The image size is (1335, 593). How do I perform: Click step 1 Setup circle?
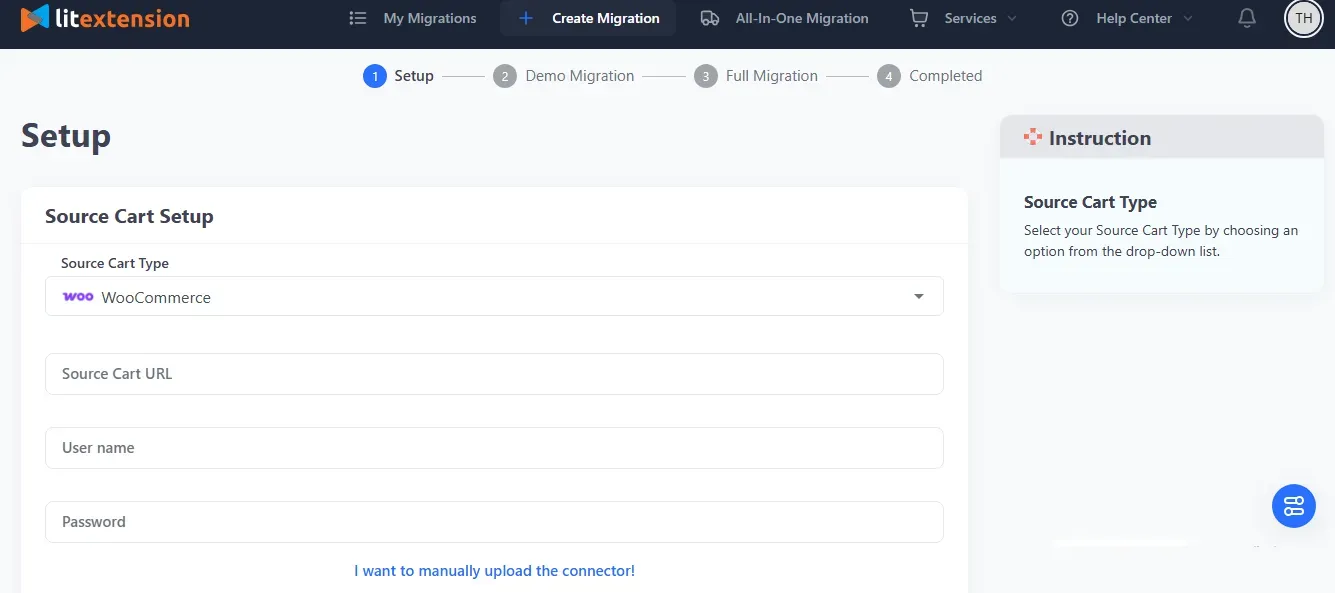click(374, 76)
